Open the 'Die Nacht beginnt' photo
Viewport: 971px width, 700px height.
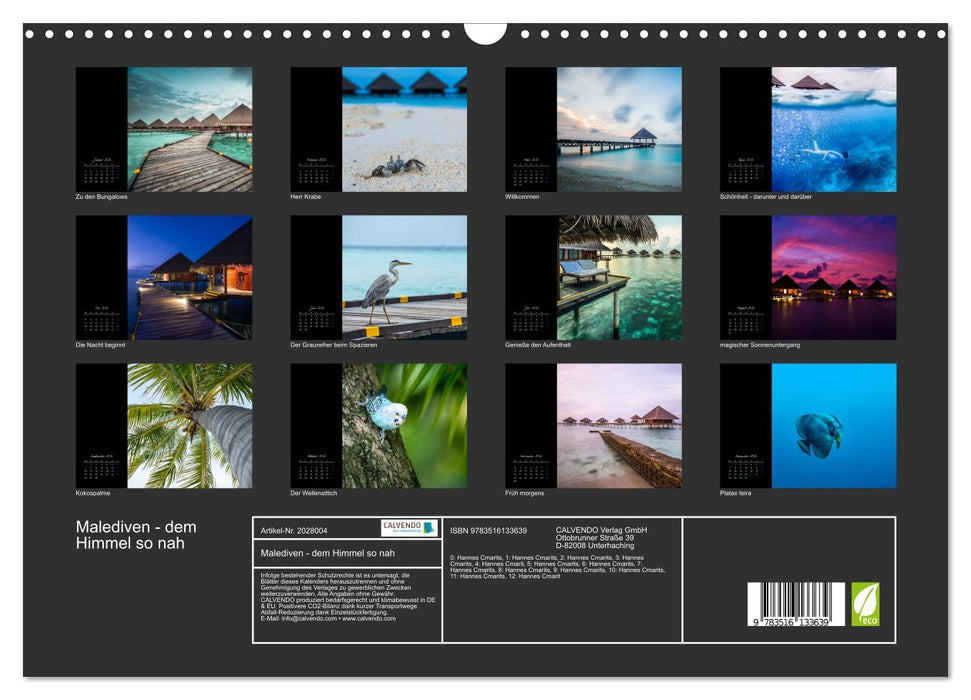click(189, 277)
